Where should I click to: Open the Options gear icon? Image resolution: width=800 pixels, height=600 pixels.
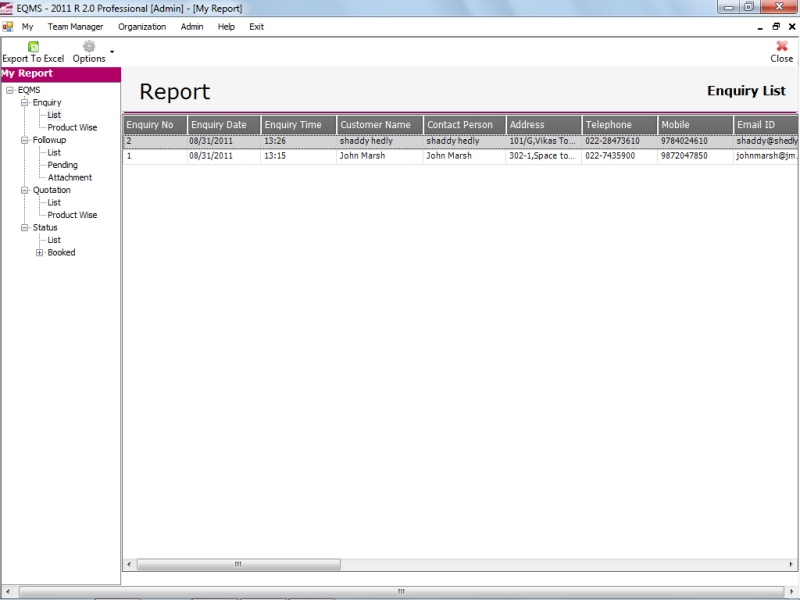[x=89, y=46]
